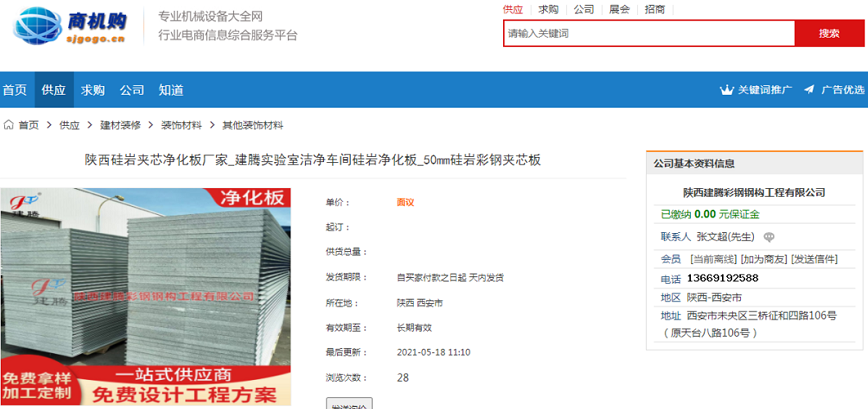Open the 求购 navigation menu item
This screenshot has width=868, height=409.
click(x=92, y=90)
